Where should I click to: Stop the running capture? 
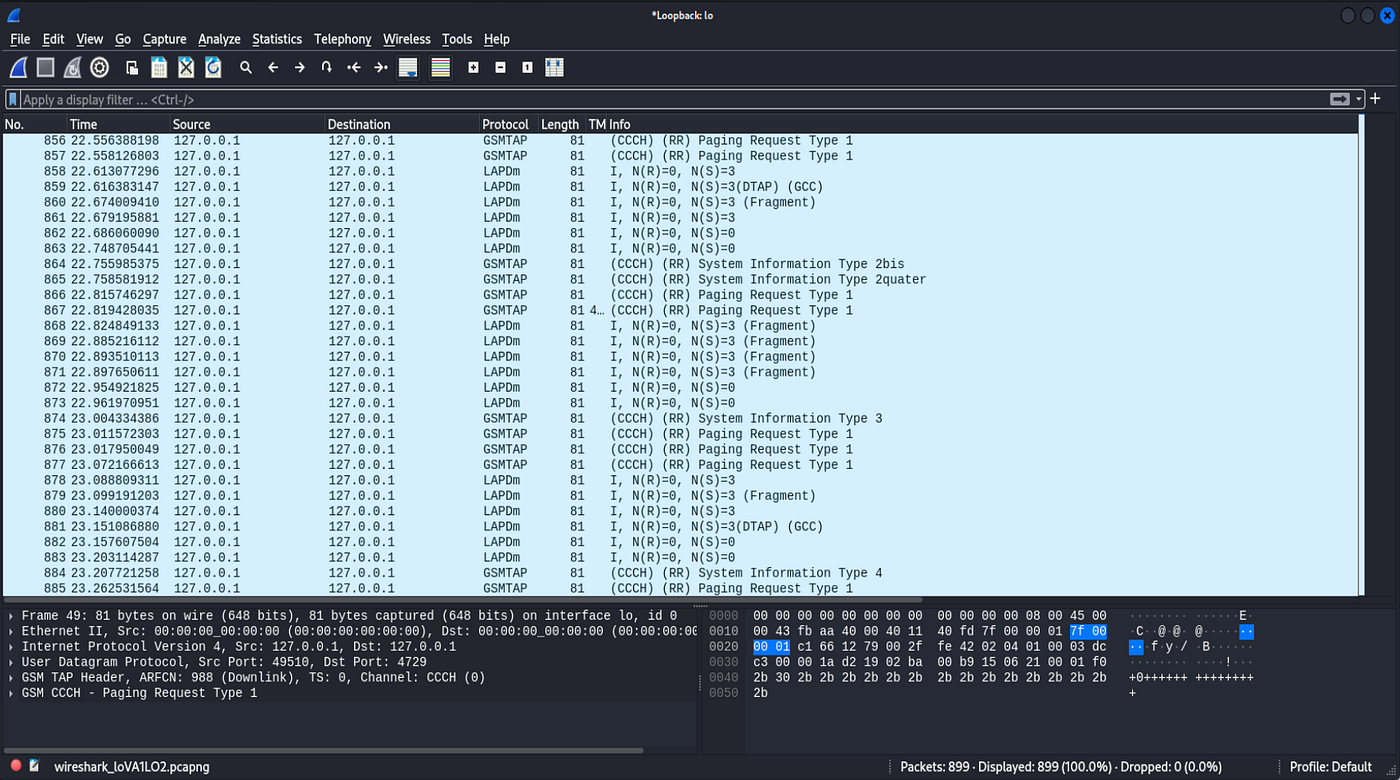[45, 67]
